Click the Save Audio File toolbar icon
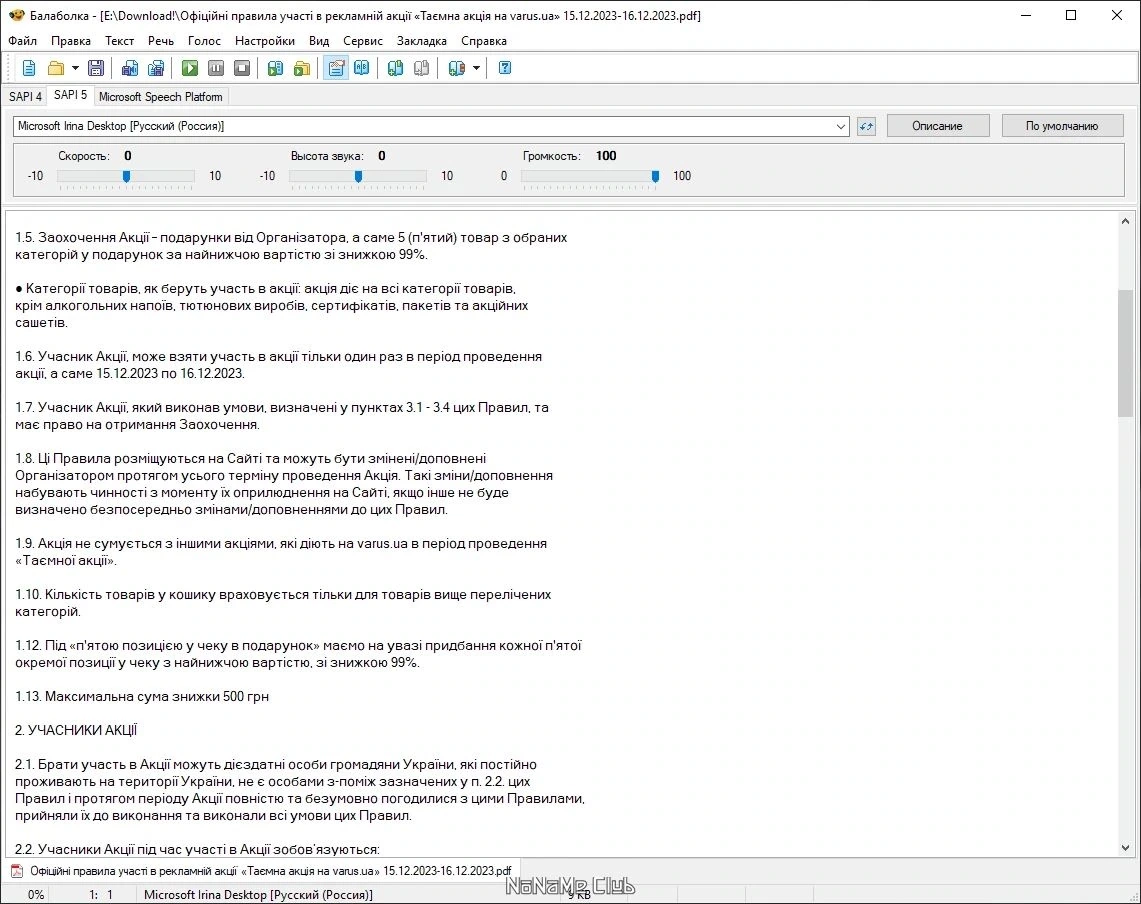Screen dimensions: 1141x904 130,68
